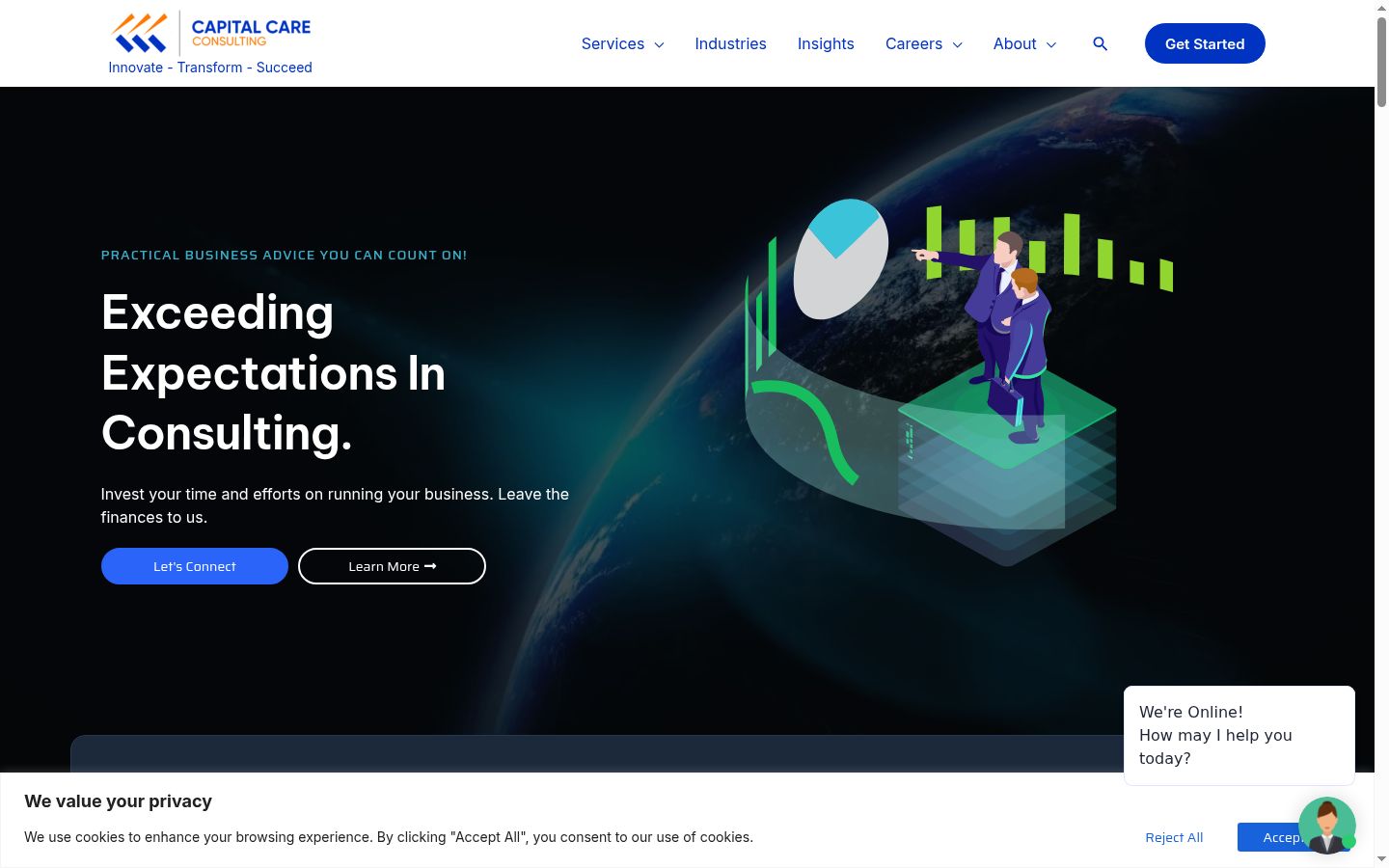Open the 'We're Online!' chat bubble

pyautogui.click(x=1239, y=735)
